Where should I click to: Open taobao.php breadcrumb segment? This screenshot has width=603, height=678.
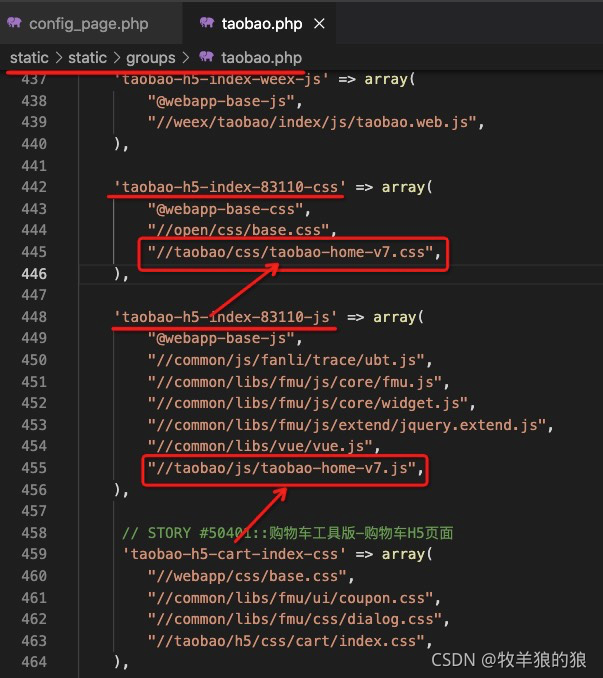(x=261, y=58)
